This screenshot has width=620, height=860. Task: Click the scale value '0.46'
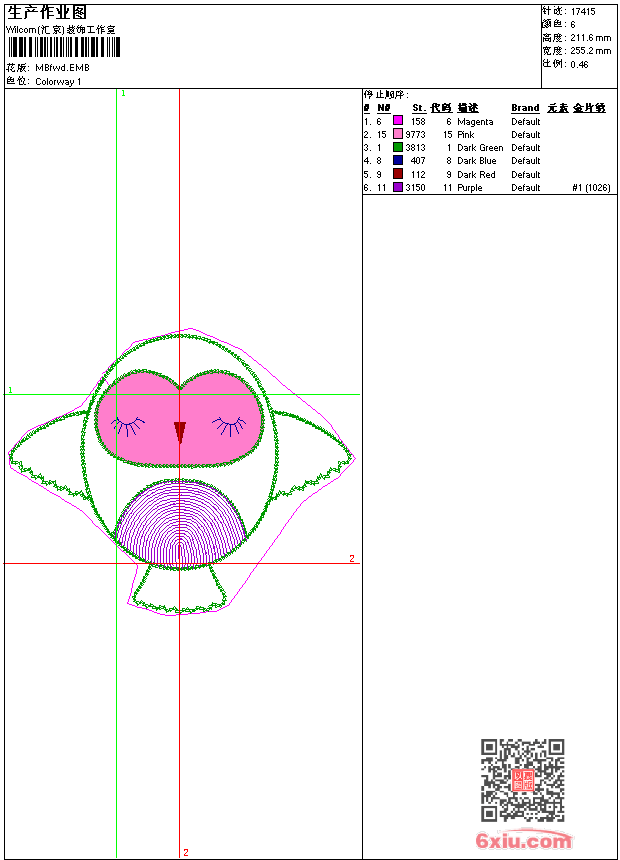[579, 65]
